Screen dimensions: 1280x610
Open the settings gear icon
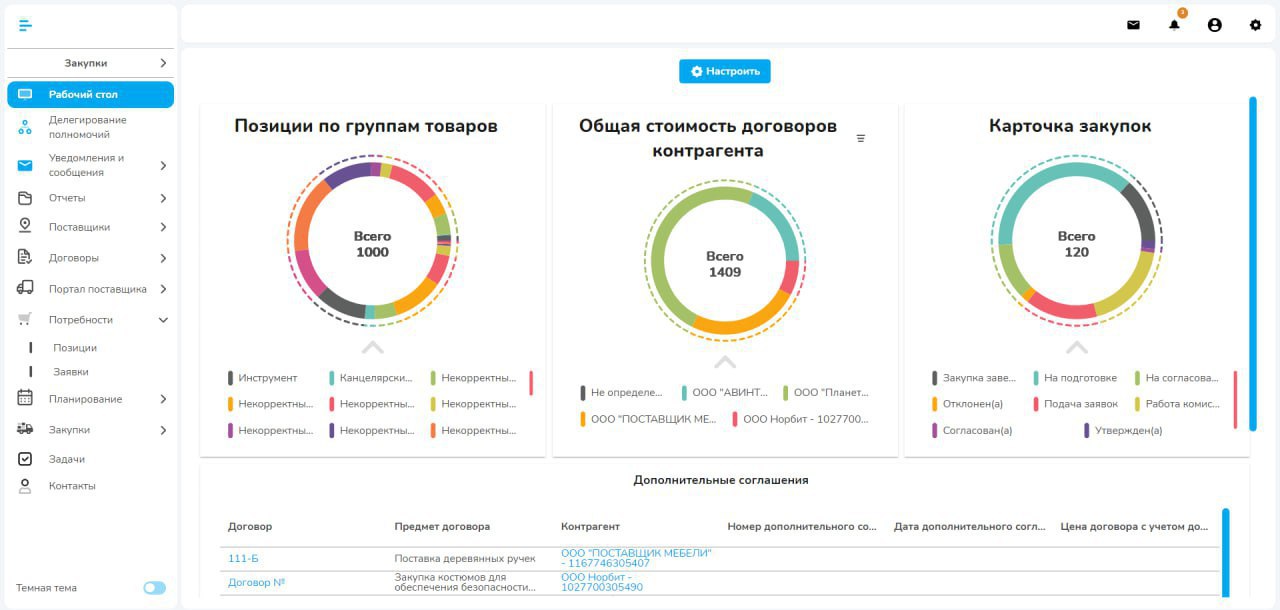1255,24
